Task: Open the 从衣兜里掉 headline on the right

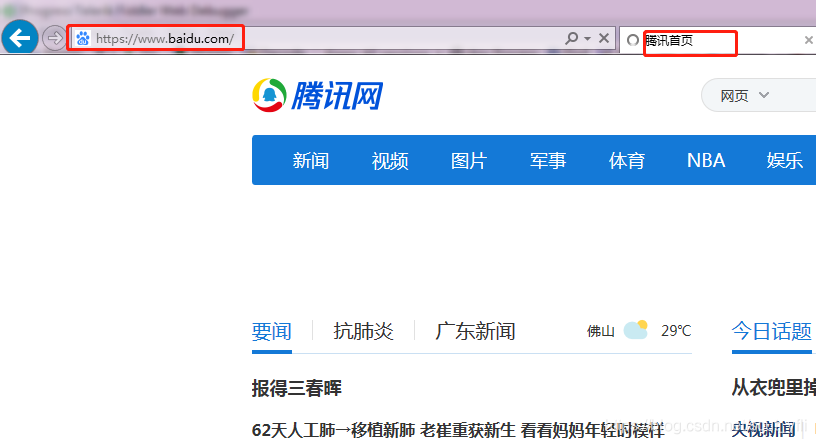Action: click(773, 388)
